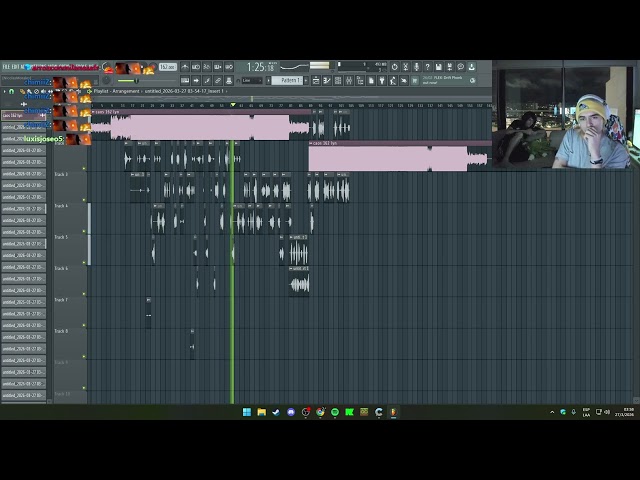Open the EDIT menu
This screenshot has width=640, height=480.
16,67
